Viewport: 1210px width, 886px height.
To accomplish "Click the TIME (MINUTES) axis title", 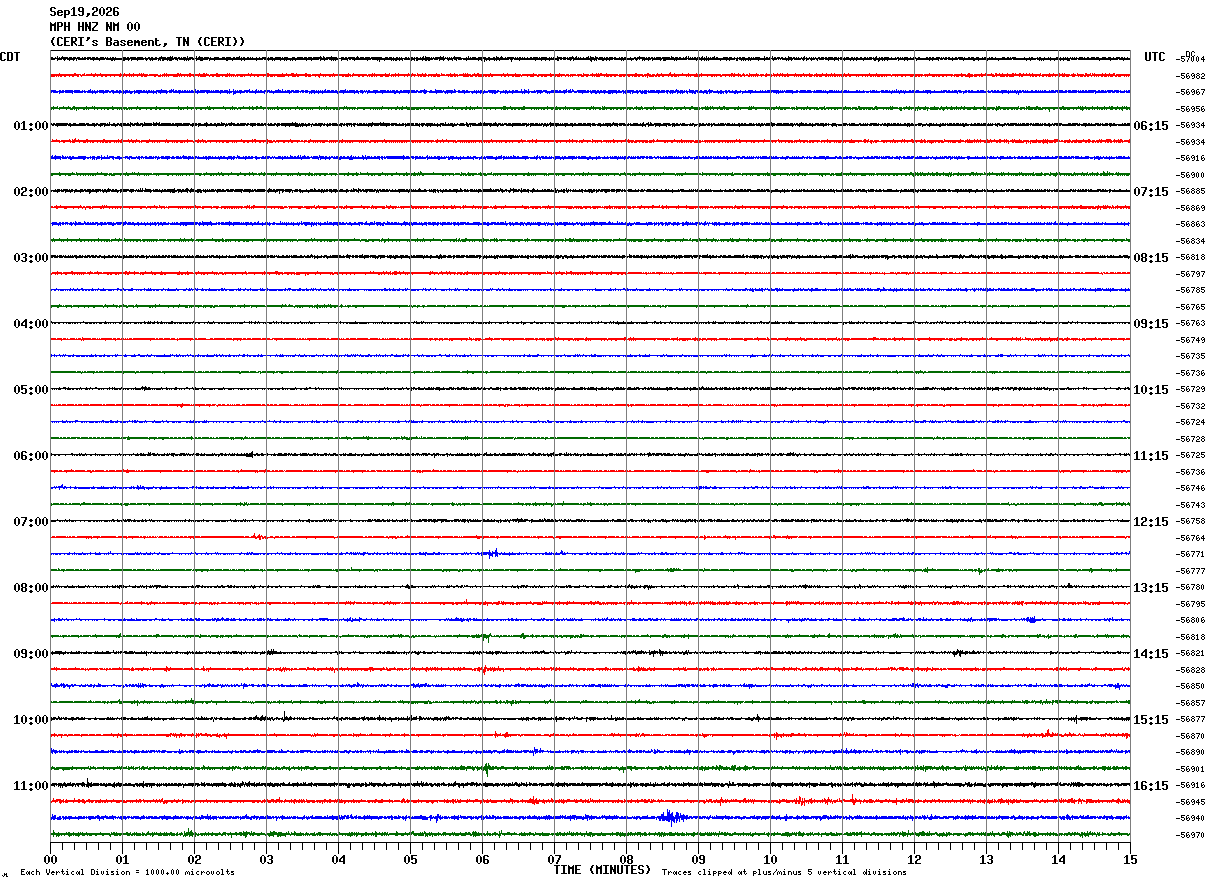I will tap(602, 870).
